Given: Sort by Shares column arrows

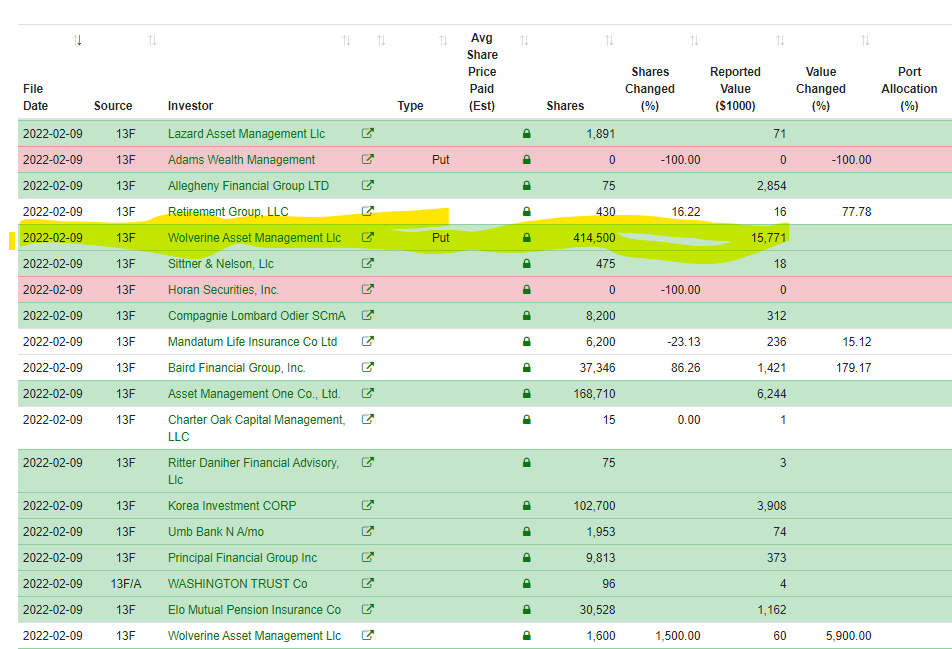Looking at the screenshot, I should pyautogui.click(x=609, y=40).
